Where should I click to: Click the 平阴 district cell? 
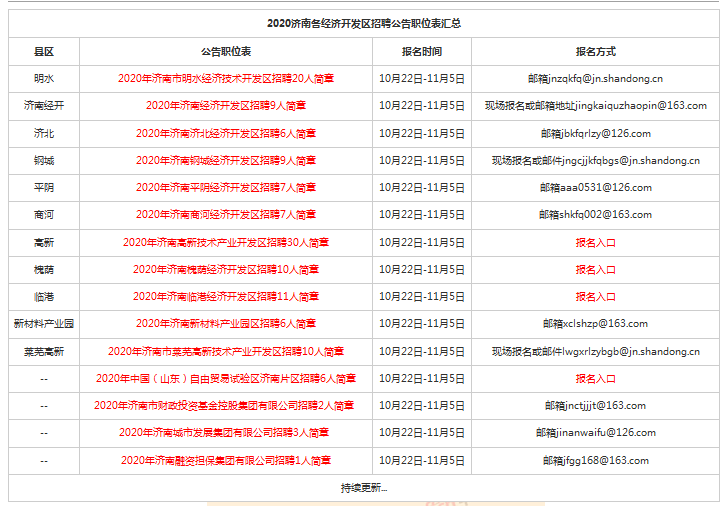click(44, 187)
